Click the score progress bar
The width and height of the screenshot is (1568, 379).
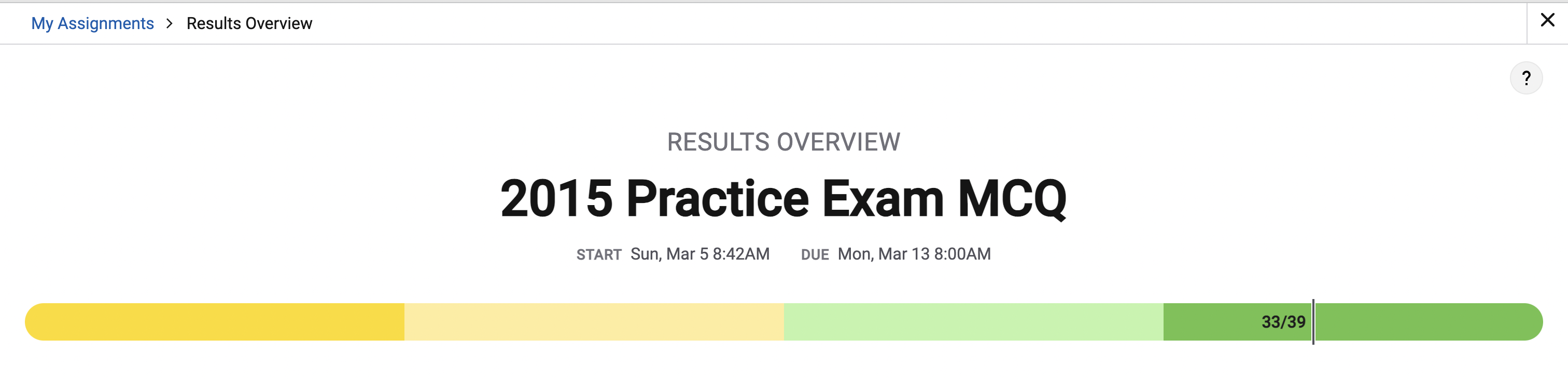tap(784, 322)
